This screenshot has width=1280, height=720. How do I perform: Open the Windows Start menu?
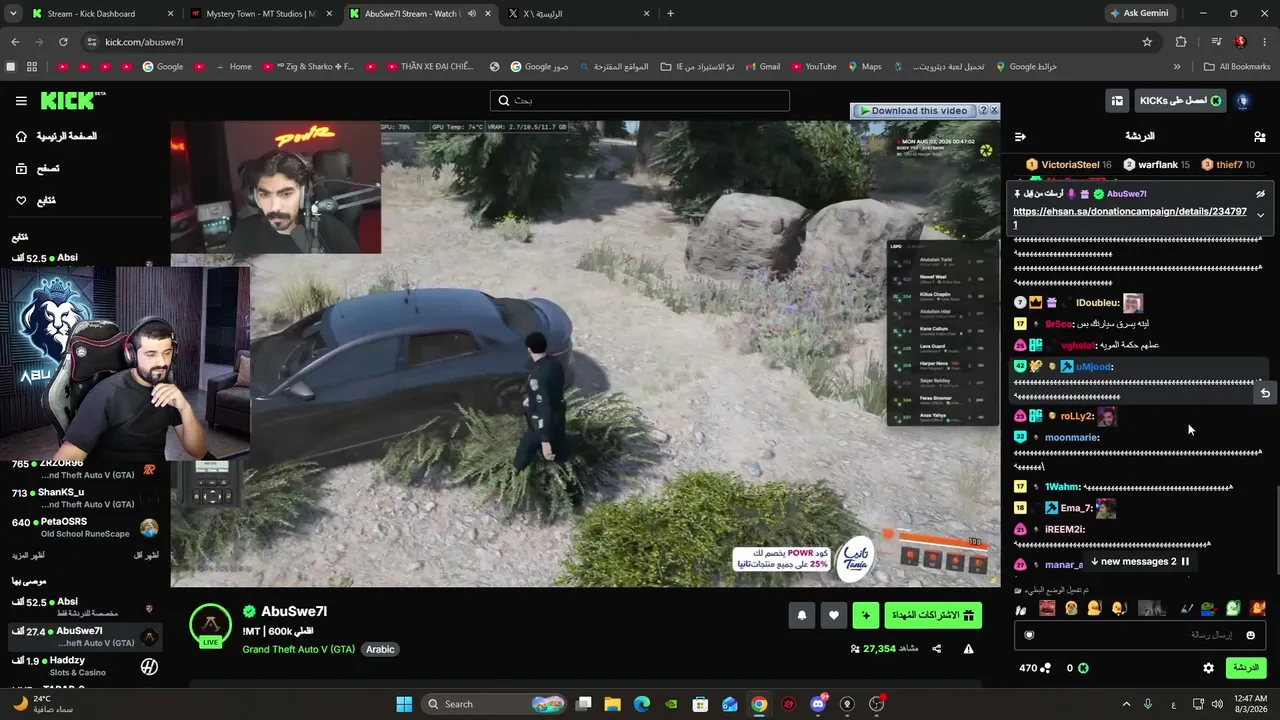[x=404, y=704]
